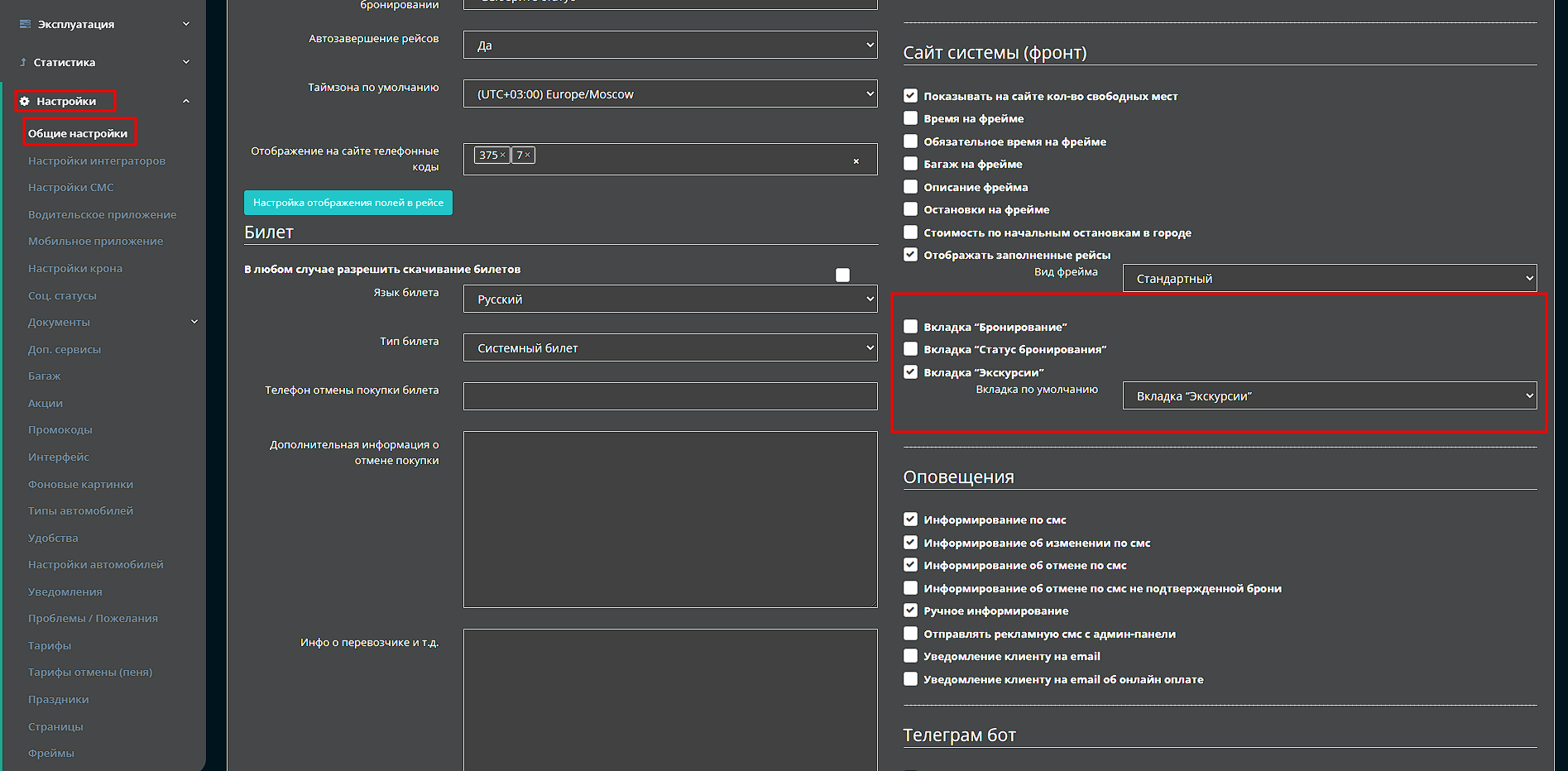
Task: Enable the Вкладка "Бронирование" checkbox
Action: (910, 327)
